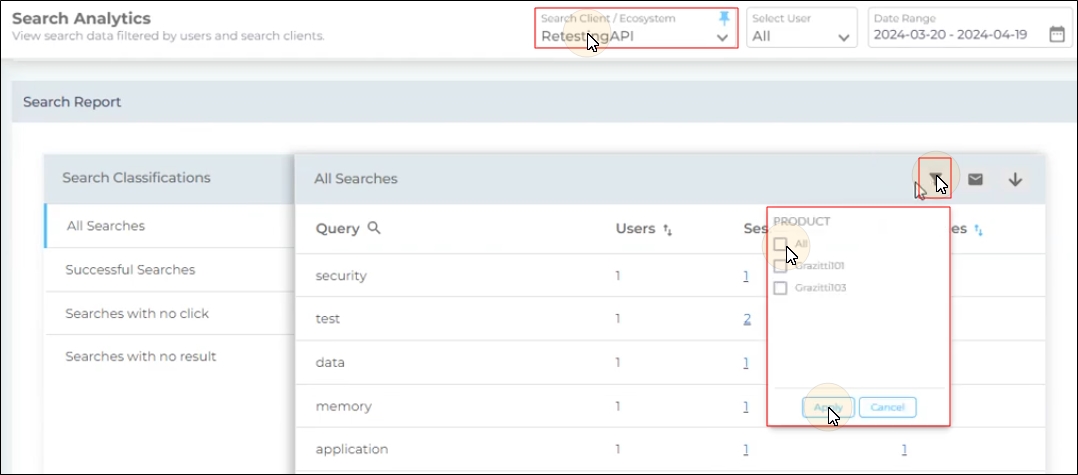Select Successful Searches classification
Screen dimensions: 1078x475
pos(130,270)
